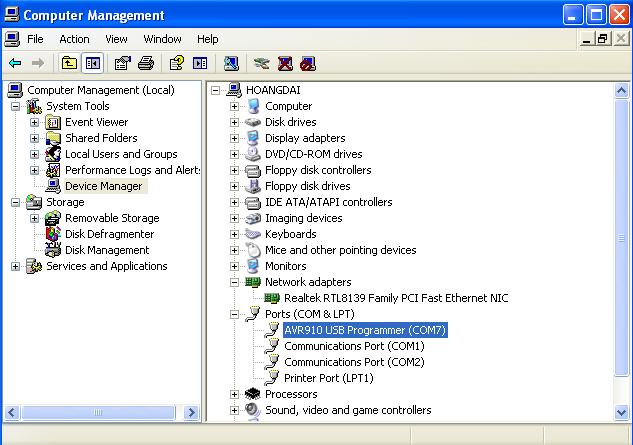Click the Help toolbar icon
Viewport: 633px width, 445px height.
coord(177,63)
